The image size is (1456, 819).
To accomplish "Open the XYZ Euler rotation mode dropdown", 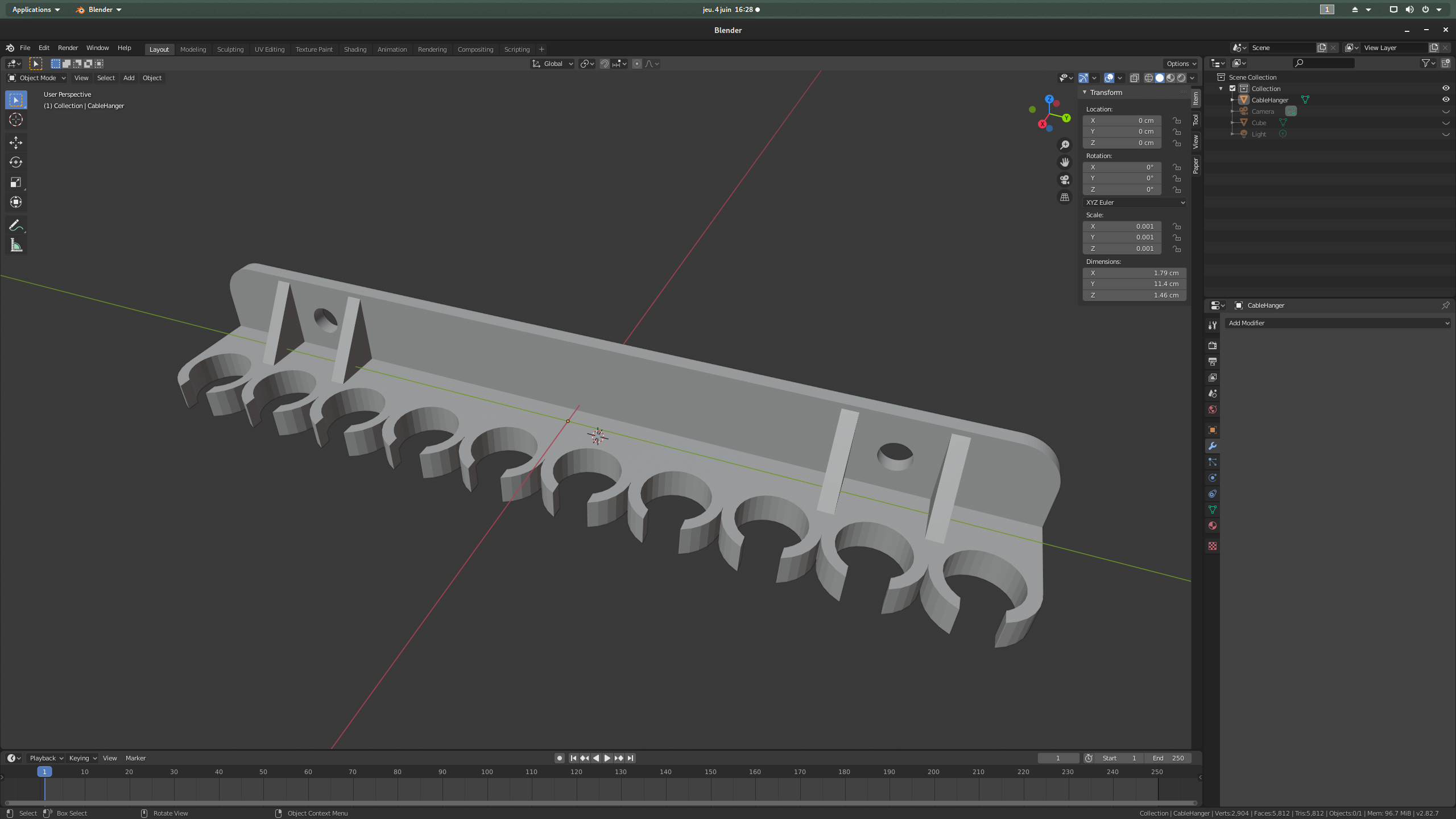I will 1135,202.
